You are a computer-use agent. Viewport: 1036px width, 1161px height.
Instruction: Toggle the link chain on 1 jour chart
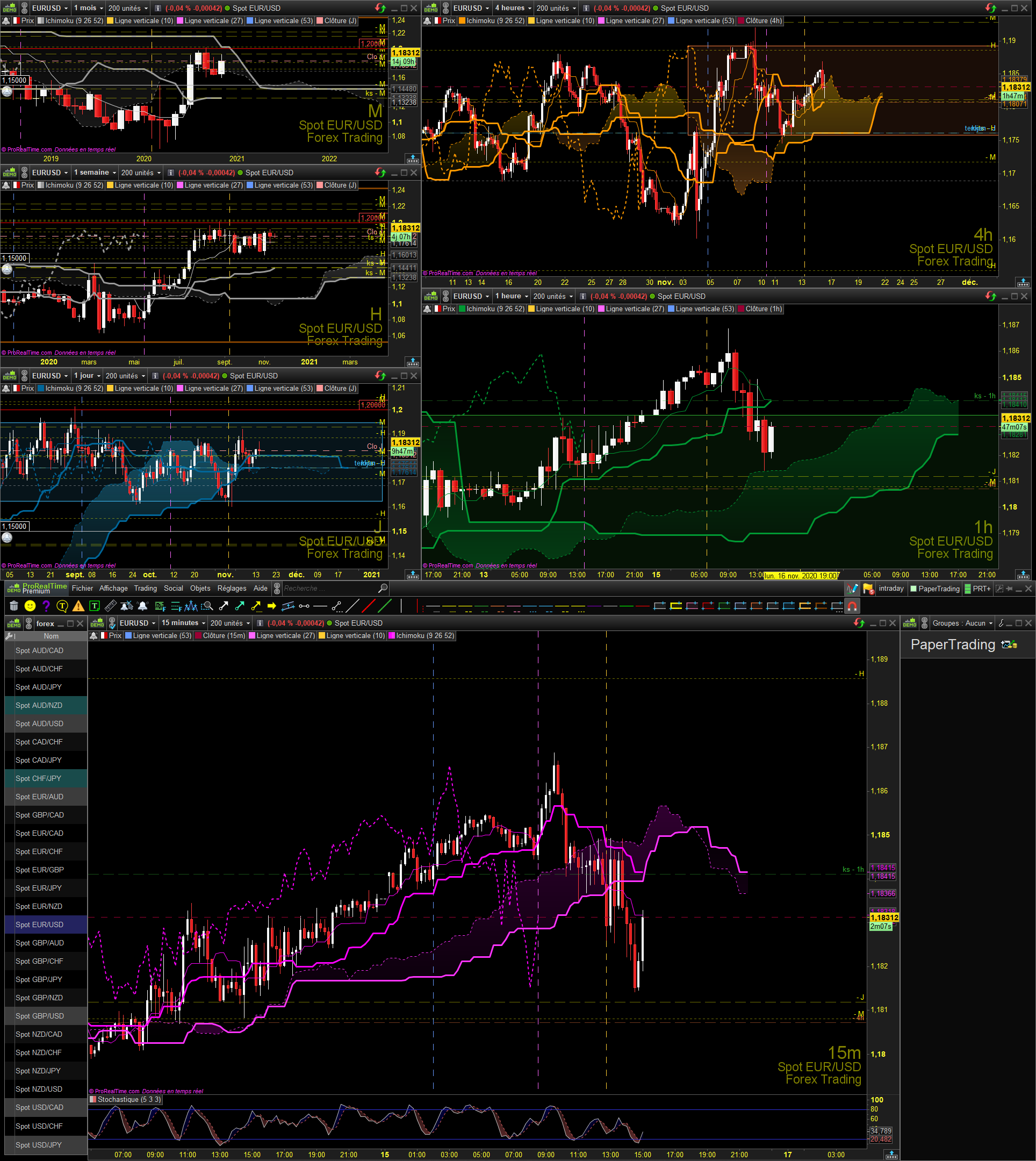tap(25, 376)
